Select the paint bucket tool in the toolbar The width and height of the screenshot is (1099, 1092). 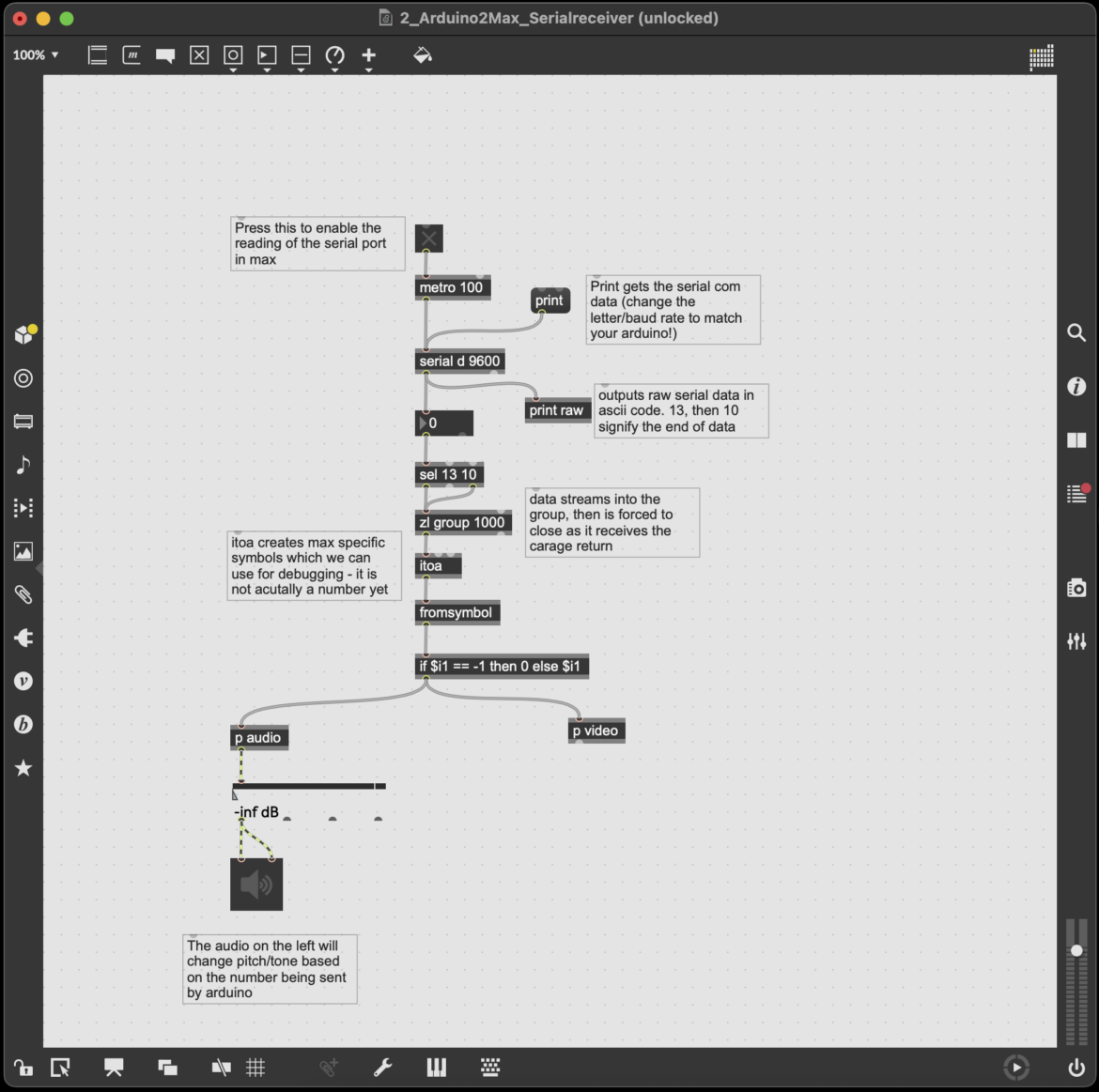coord(423,54)
